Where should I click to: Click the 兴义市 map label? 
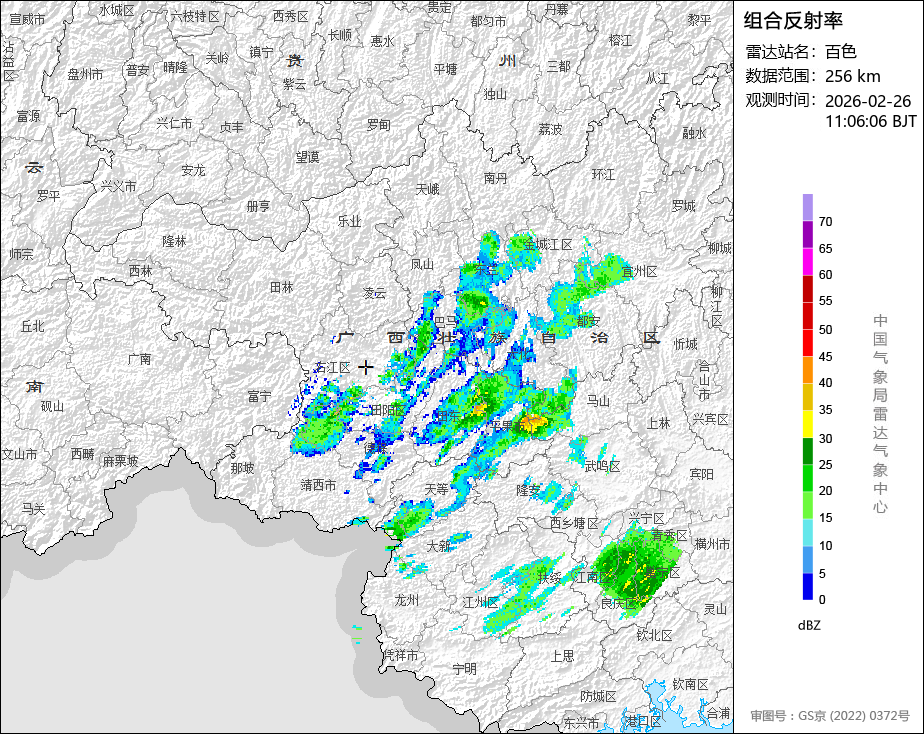click(x=118, y=186)
